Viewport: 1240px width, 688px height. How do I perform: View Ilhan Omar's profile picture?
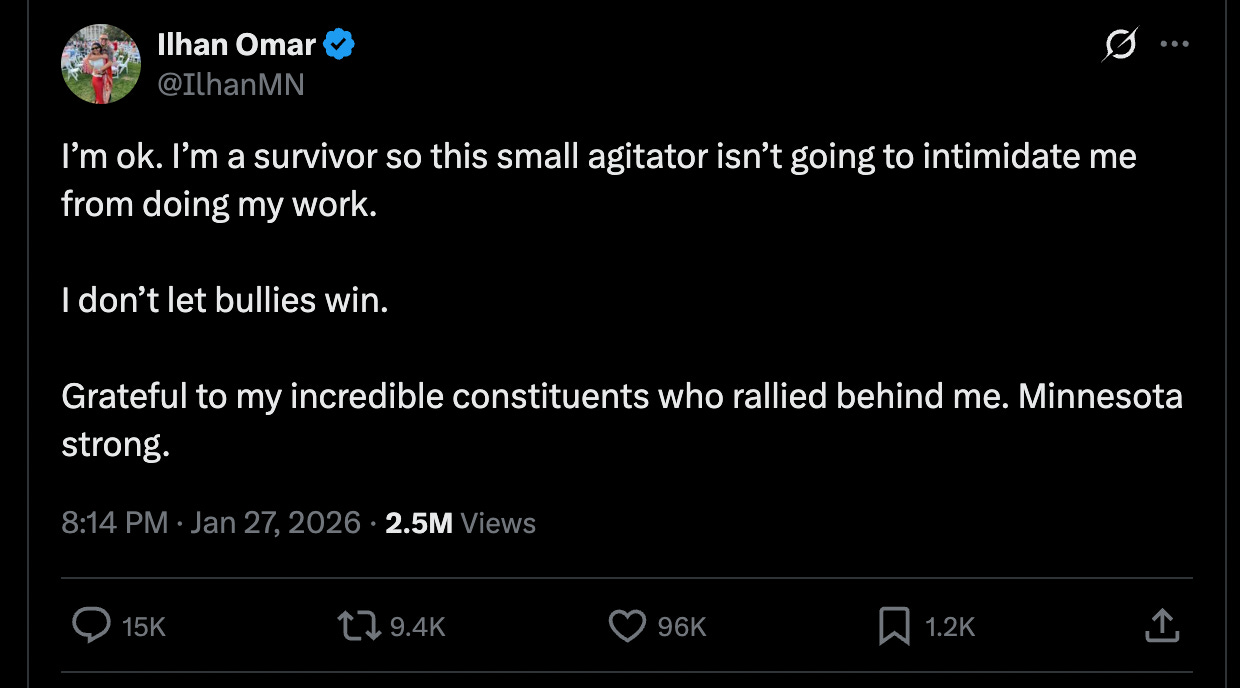100,63
